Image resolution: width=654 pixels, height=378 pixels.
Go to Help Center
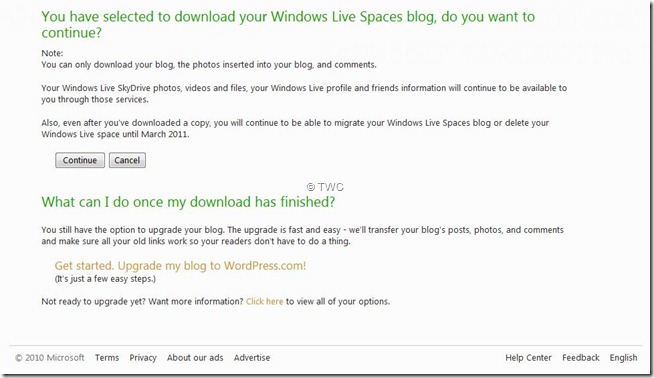[528, 358]
